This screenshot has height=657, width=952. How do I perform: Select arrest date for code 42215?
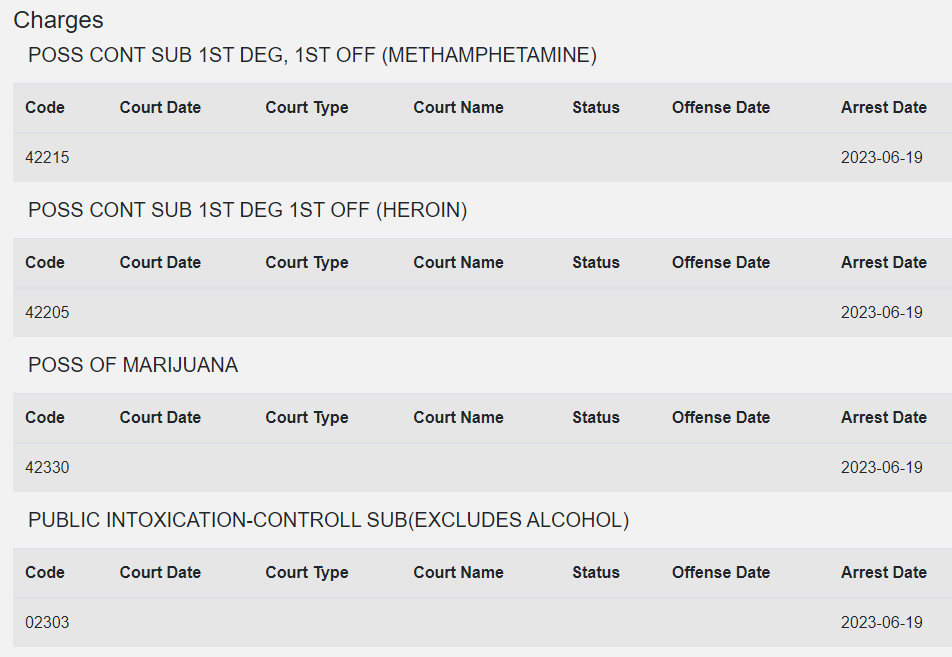[x=882, y=158]
